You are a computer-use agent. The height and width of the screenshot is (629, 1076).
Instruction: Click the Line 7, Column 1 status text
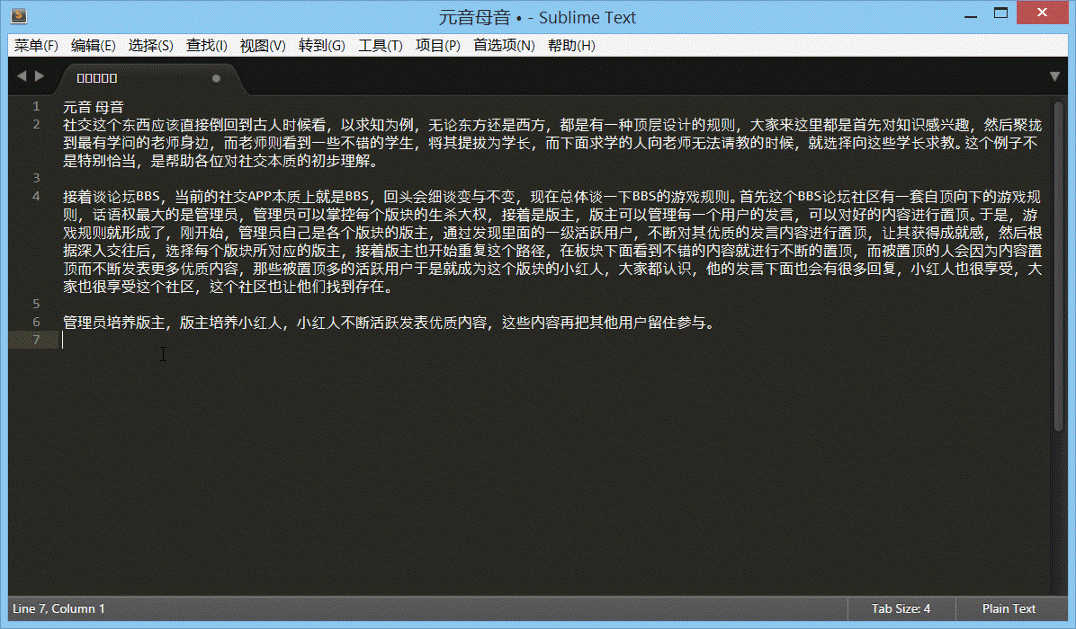[x=58, y=608]
